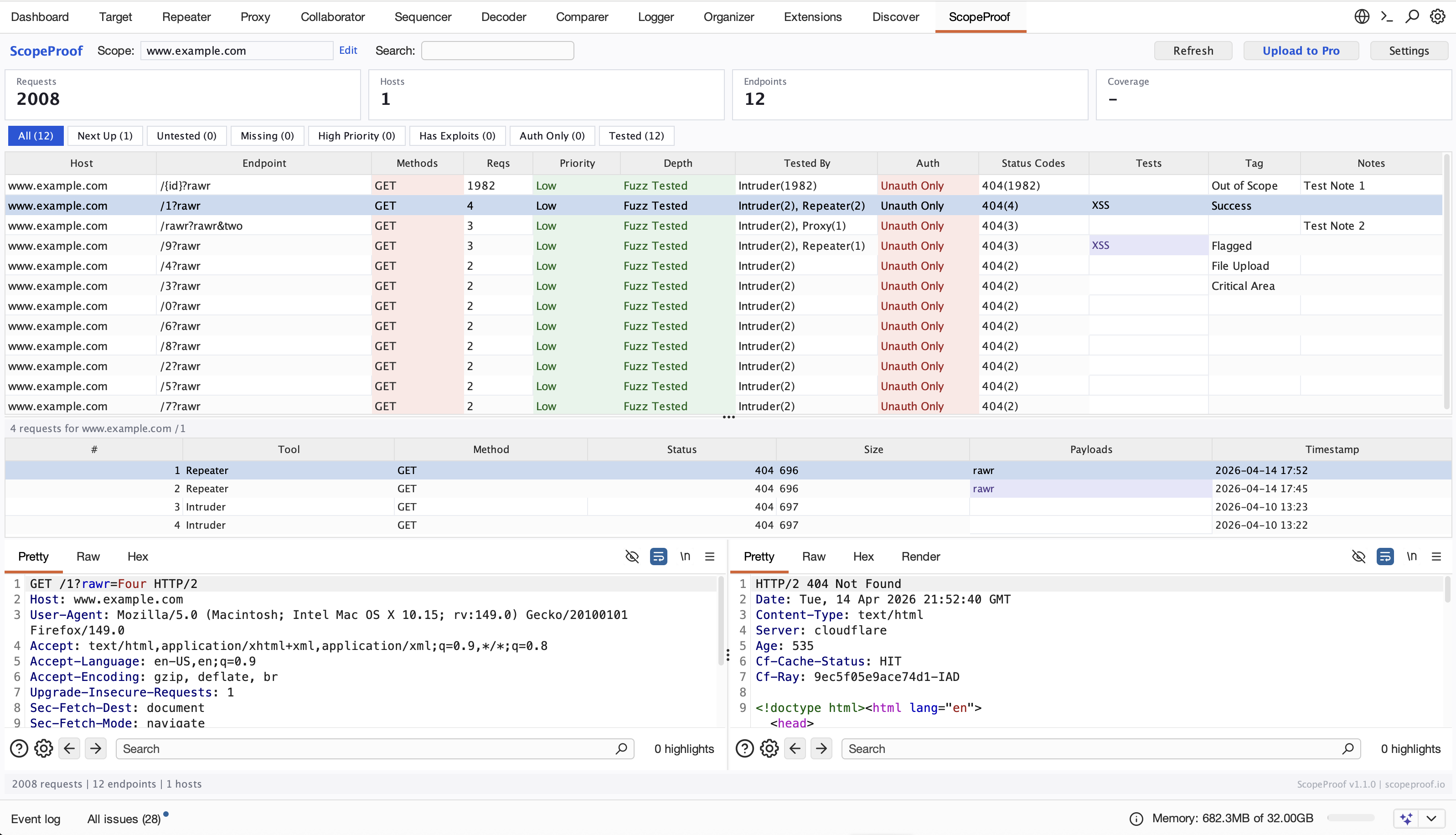This screenshot has height=835, width=1456.
Task: Sort table by Priority column header
Action: pos(577,164)
